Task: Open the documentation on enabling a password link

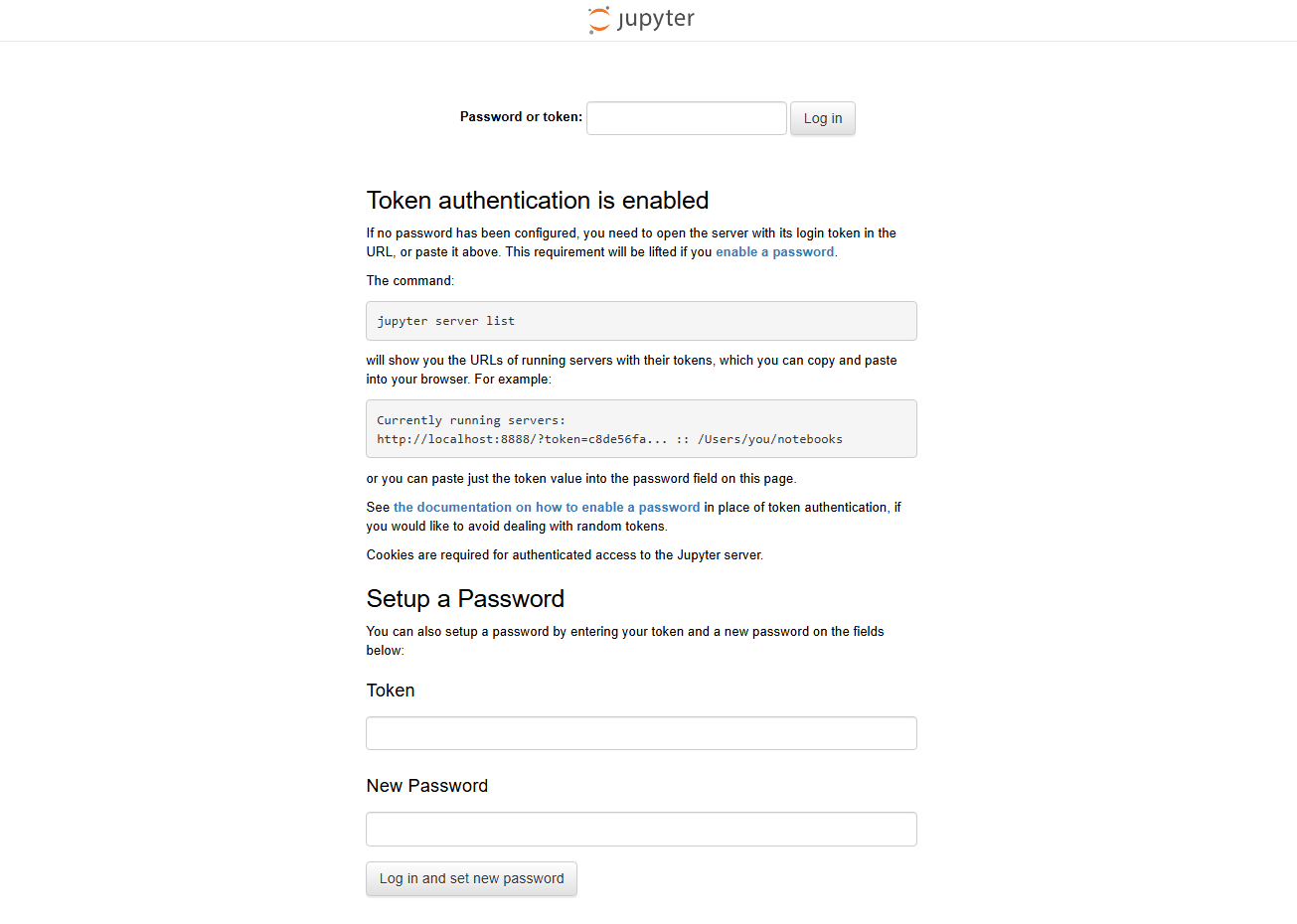Action: point(547,508)
